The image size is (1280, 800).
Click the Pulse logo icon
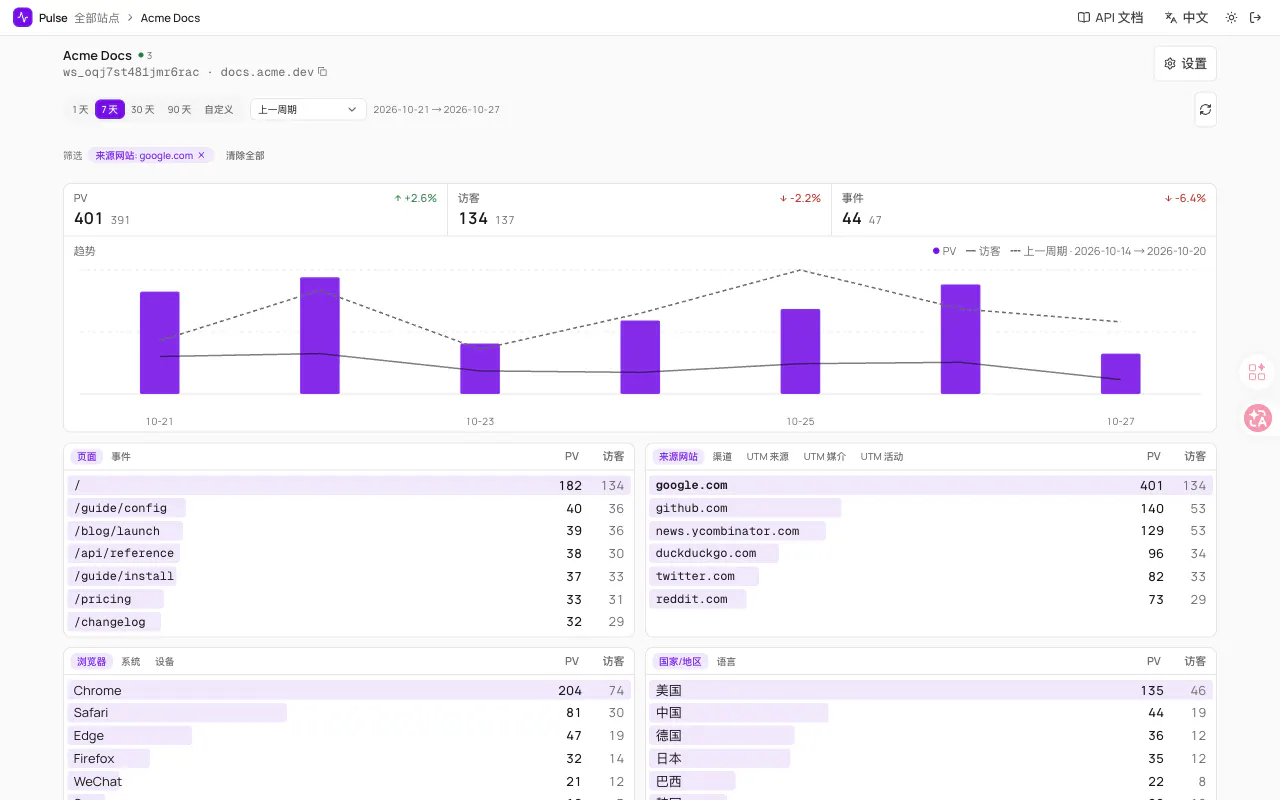click(23, 17)
